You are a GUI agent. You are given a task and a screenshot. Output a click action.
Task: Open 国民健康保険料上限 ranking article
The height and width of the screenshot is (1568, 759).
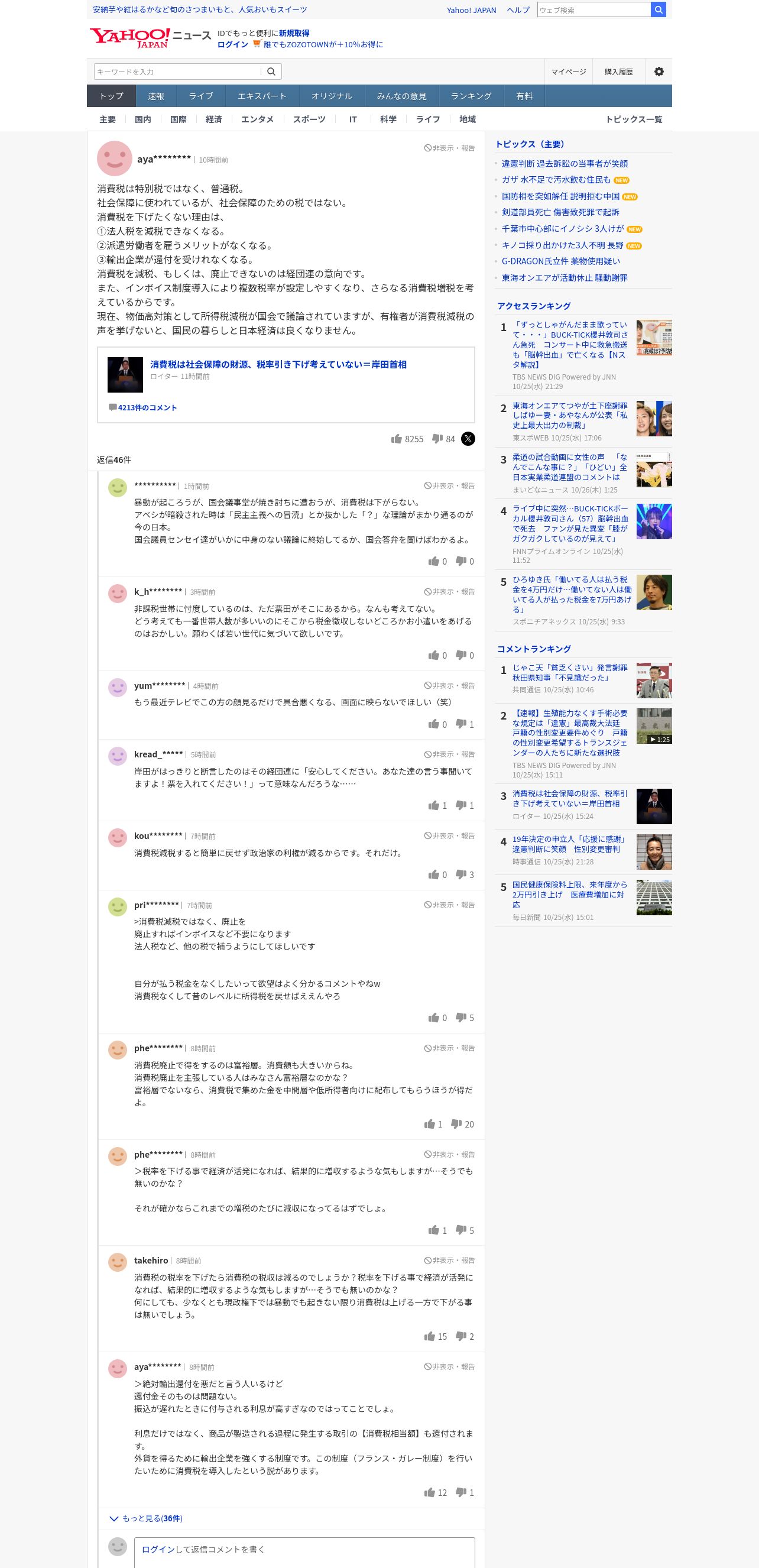point(570,895)
